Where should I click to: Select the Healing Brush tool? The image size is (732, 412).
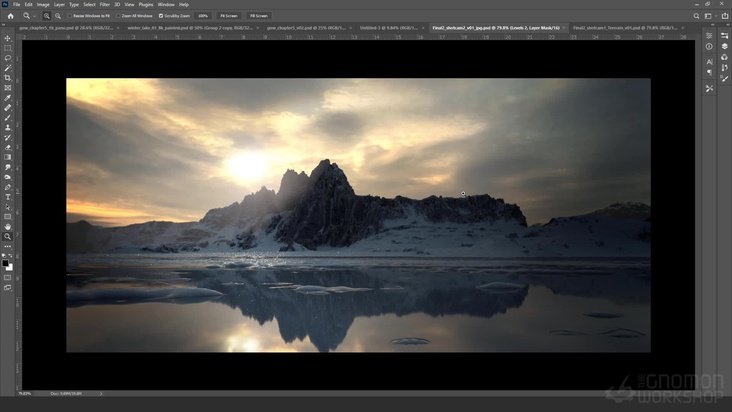point(7,108)
